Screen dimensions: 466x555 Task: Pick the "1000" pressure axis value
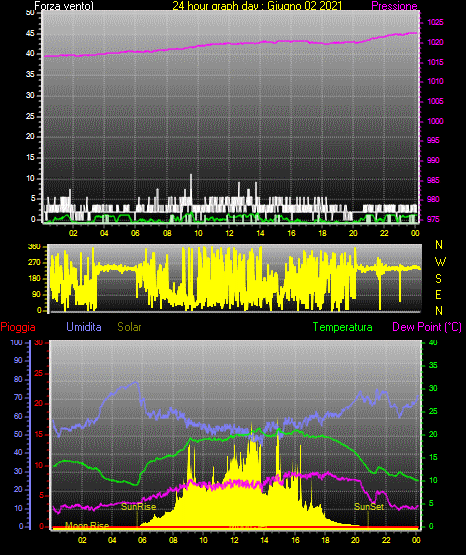435,121
